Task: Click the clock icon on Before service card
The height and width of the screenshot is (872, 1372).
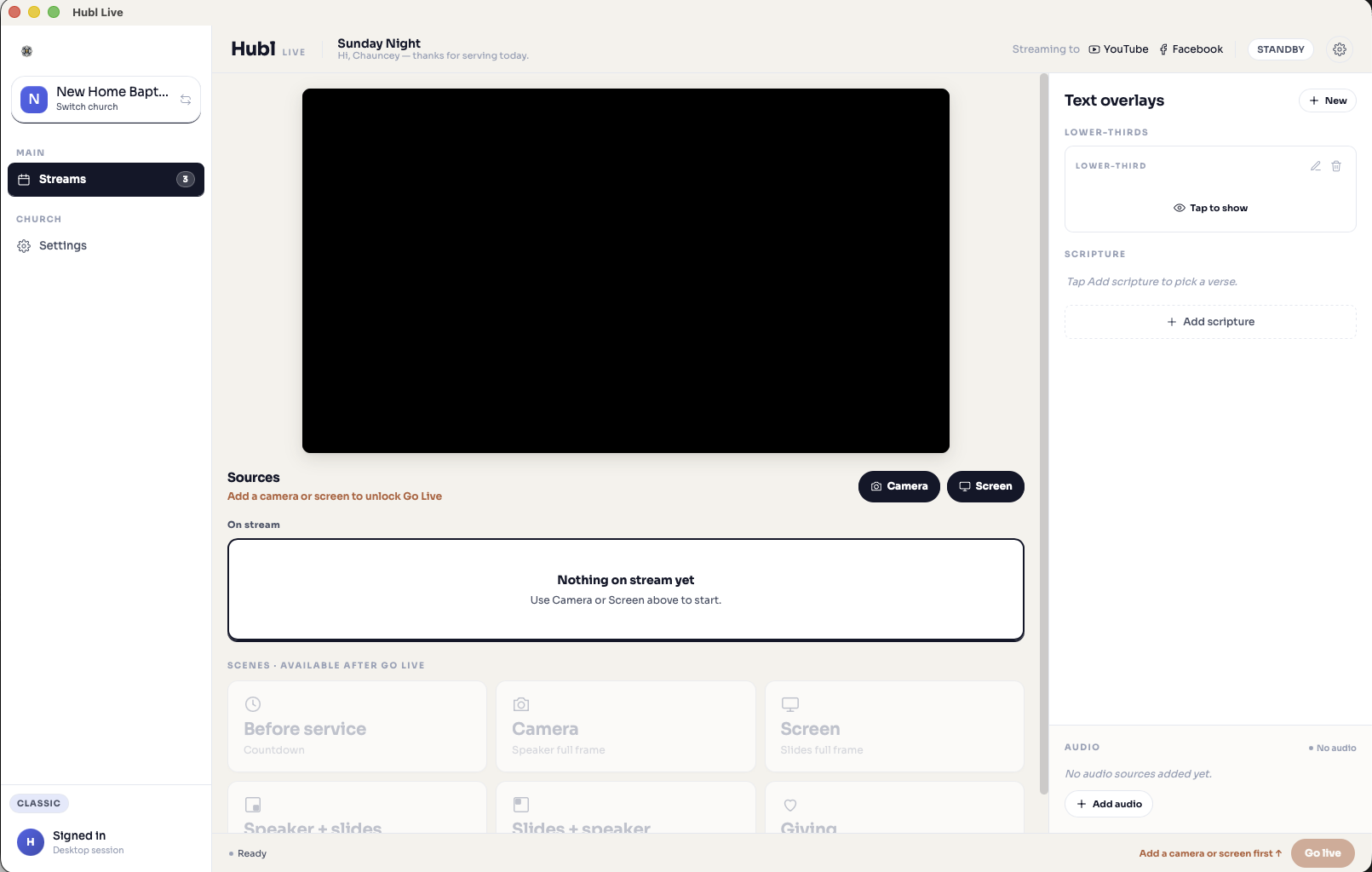Action: (x=253, y=704)
